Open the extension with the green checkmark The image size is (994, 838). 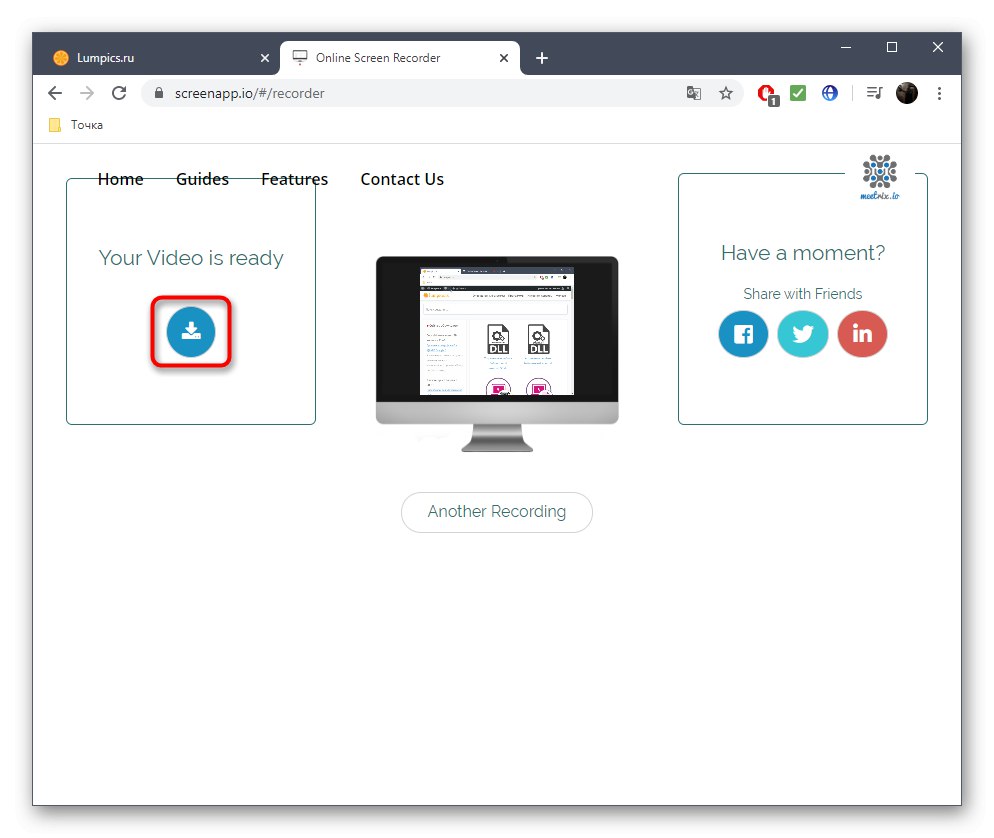tap(798, 92)
